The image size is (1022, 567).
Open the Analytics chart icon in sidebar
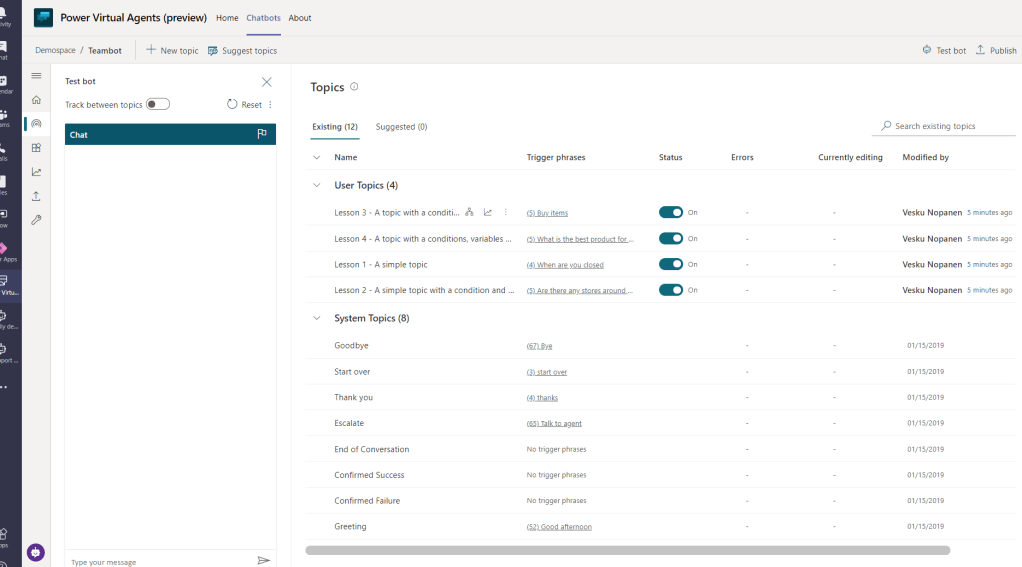(36, 172)
